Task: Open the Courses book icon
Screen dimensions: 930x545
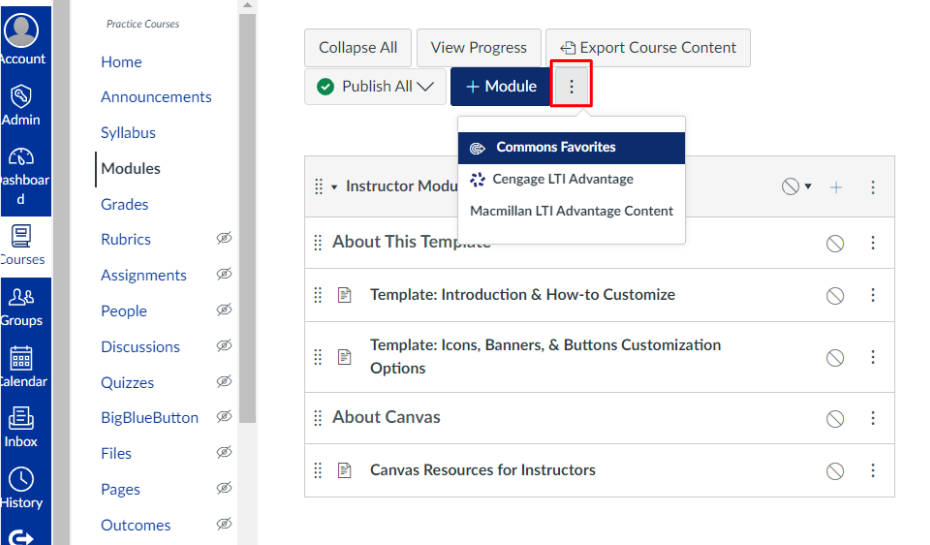Action: click(21, 236)
